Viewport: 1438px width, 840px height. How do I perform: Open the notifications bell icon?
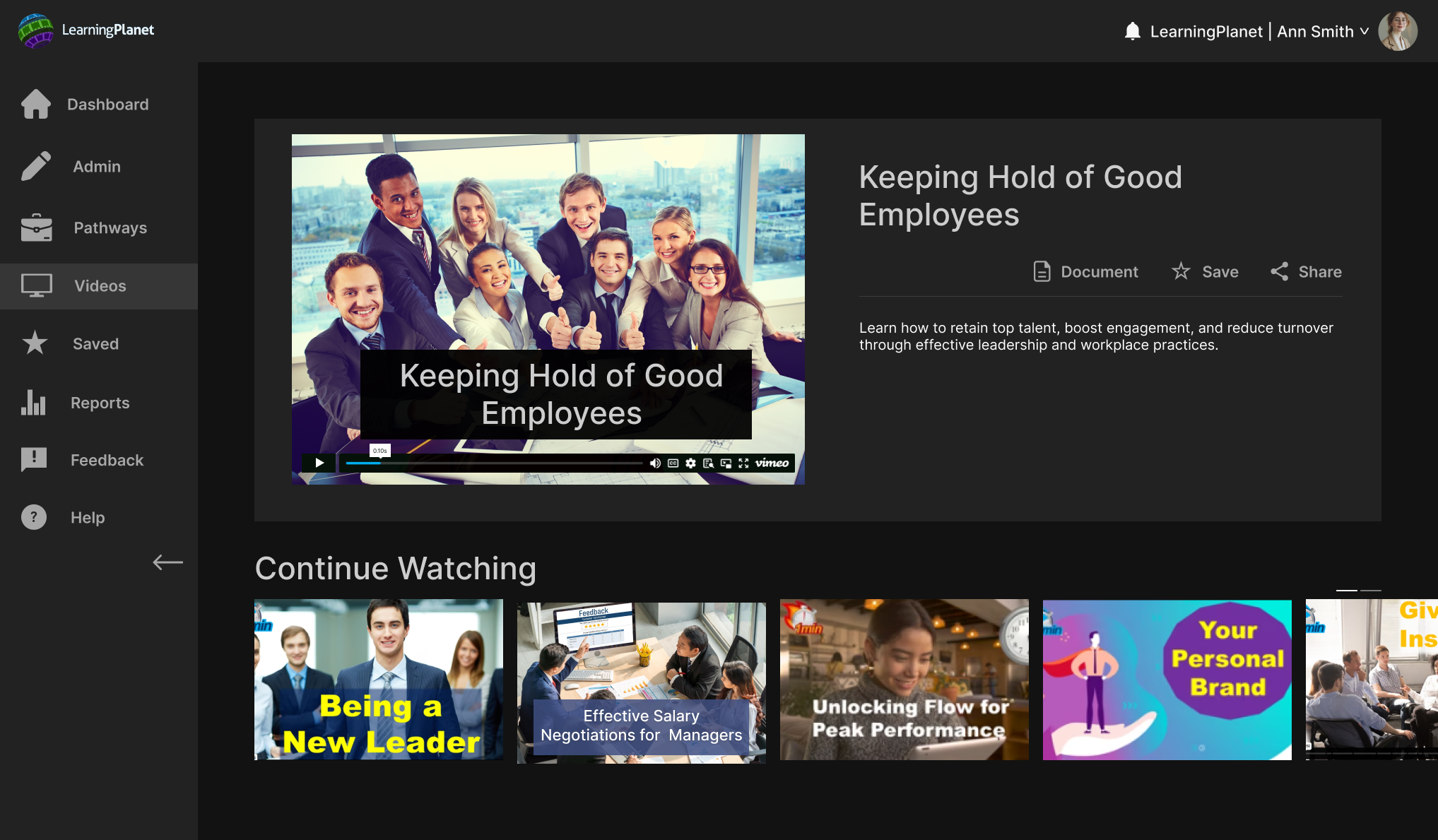pyautogui.click(x=1132, y=31)
